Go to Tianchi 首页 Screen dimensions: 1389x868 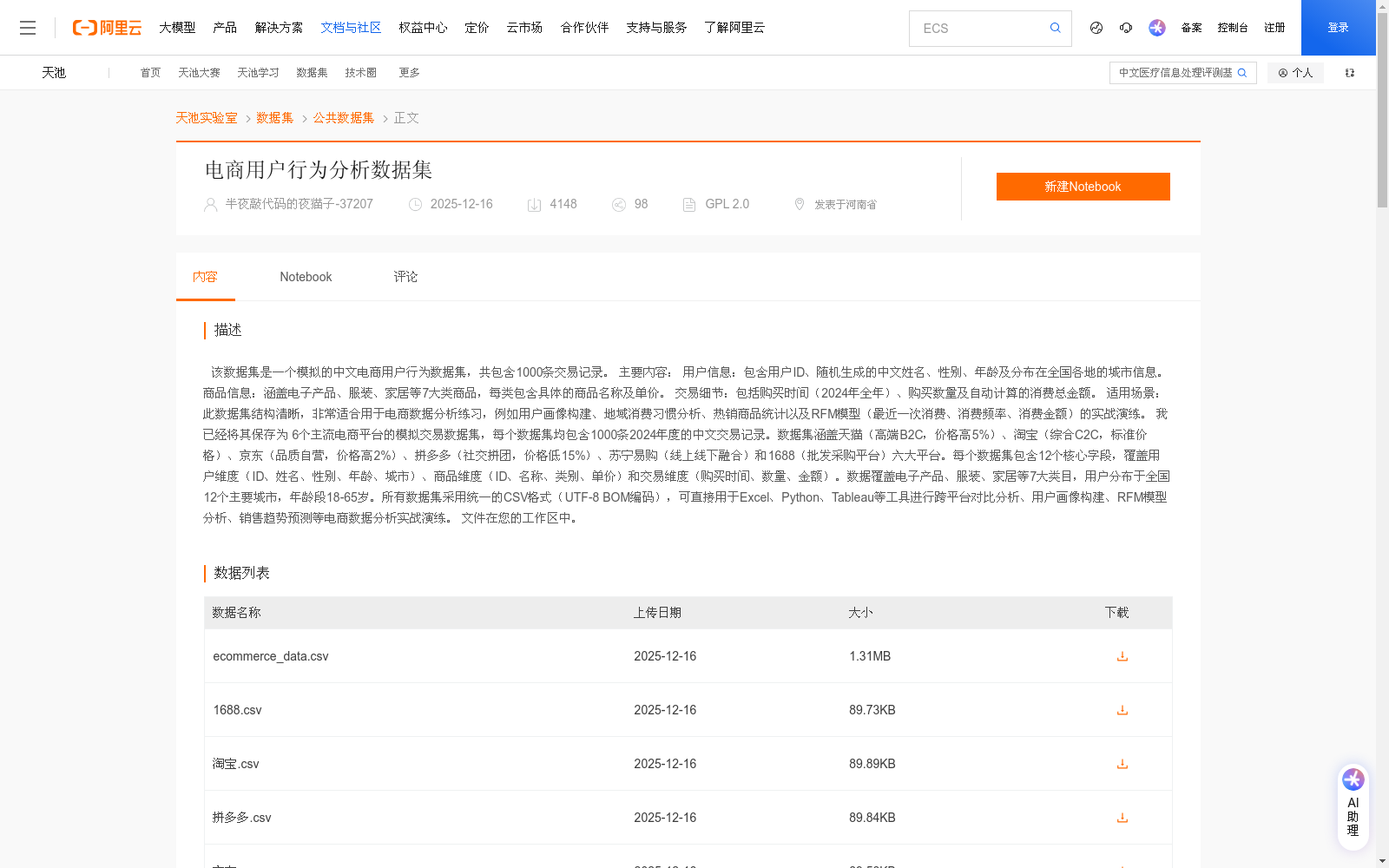150,73
